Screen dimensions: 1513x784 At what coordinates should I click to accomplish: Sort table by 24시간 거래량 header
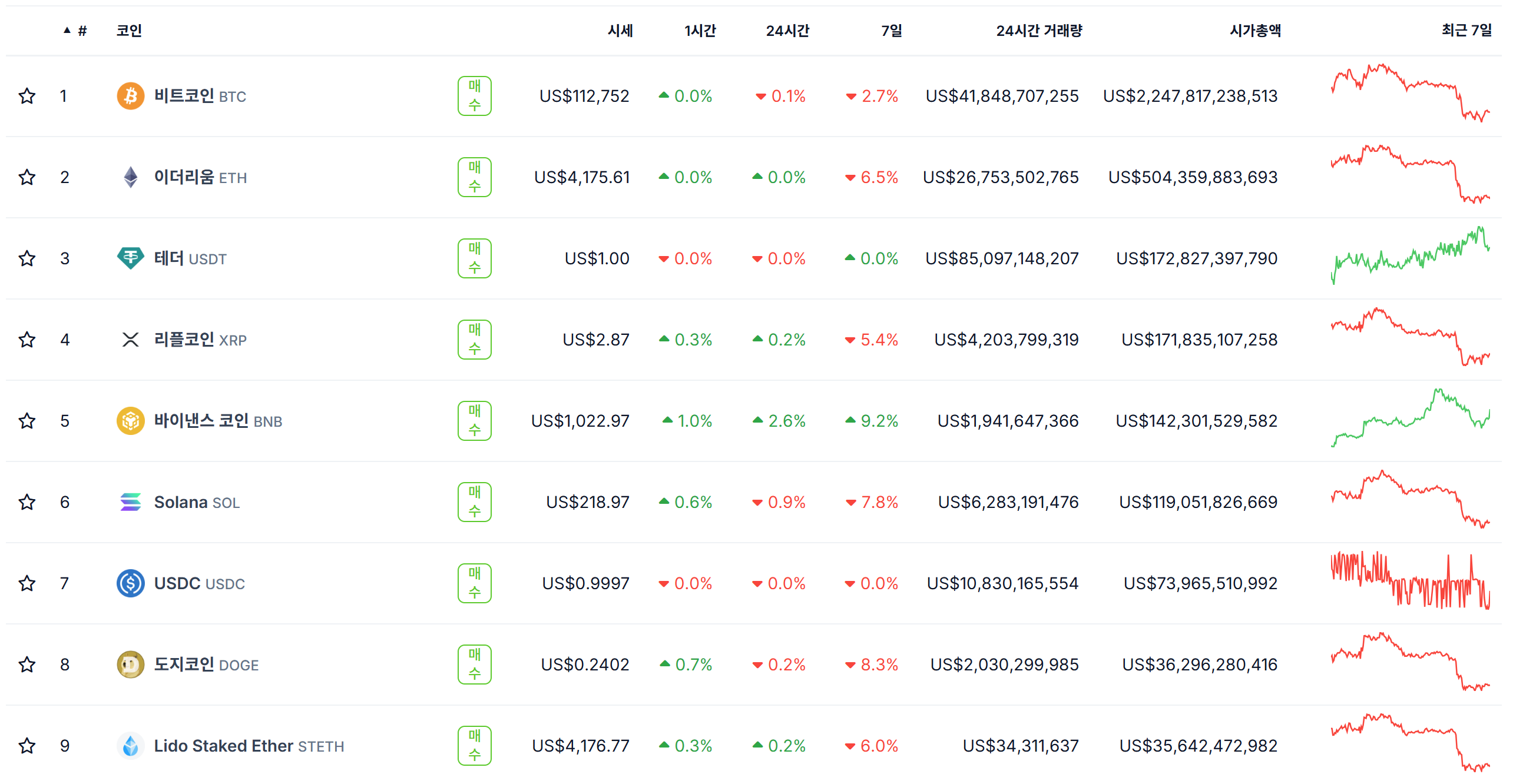[1039, 31]
